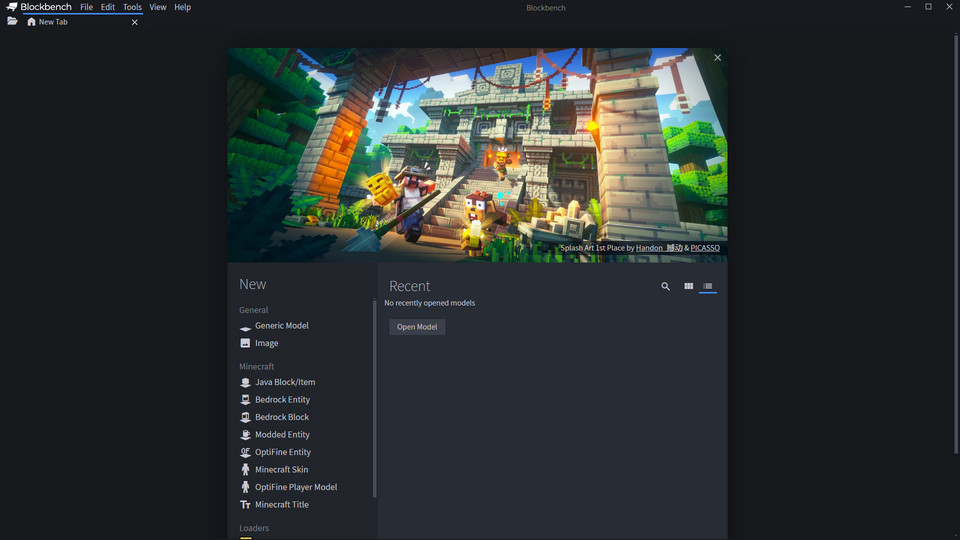Open the Edit menu
This screenshot has width=960, height=540.
pyautogui.click(x=108, y=7)
